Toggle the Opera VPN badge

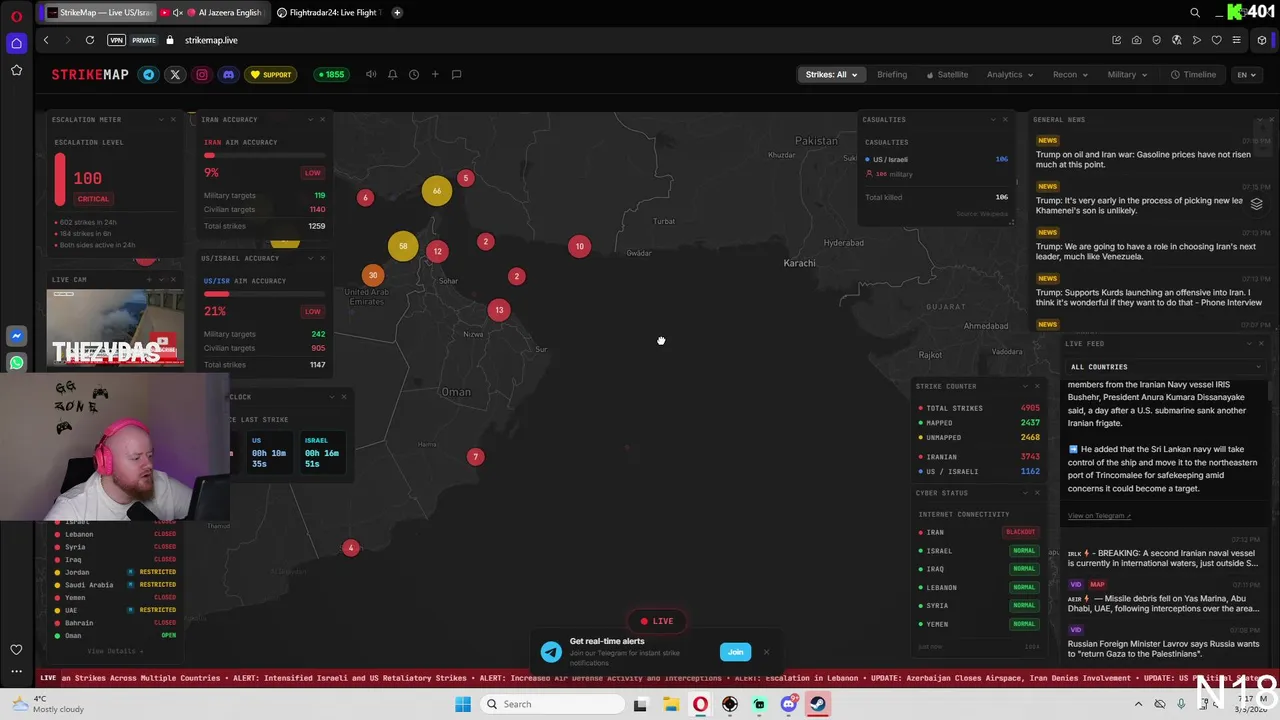point(117,40)
